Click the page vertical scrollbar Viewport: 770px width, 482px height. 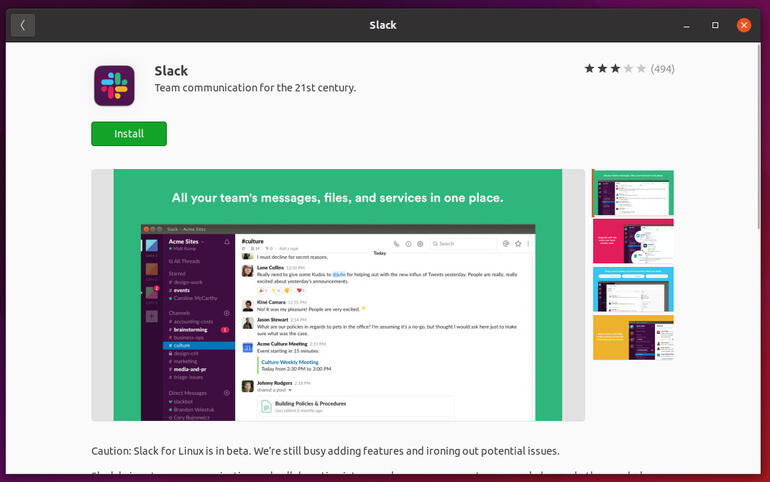(758, 135)
